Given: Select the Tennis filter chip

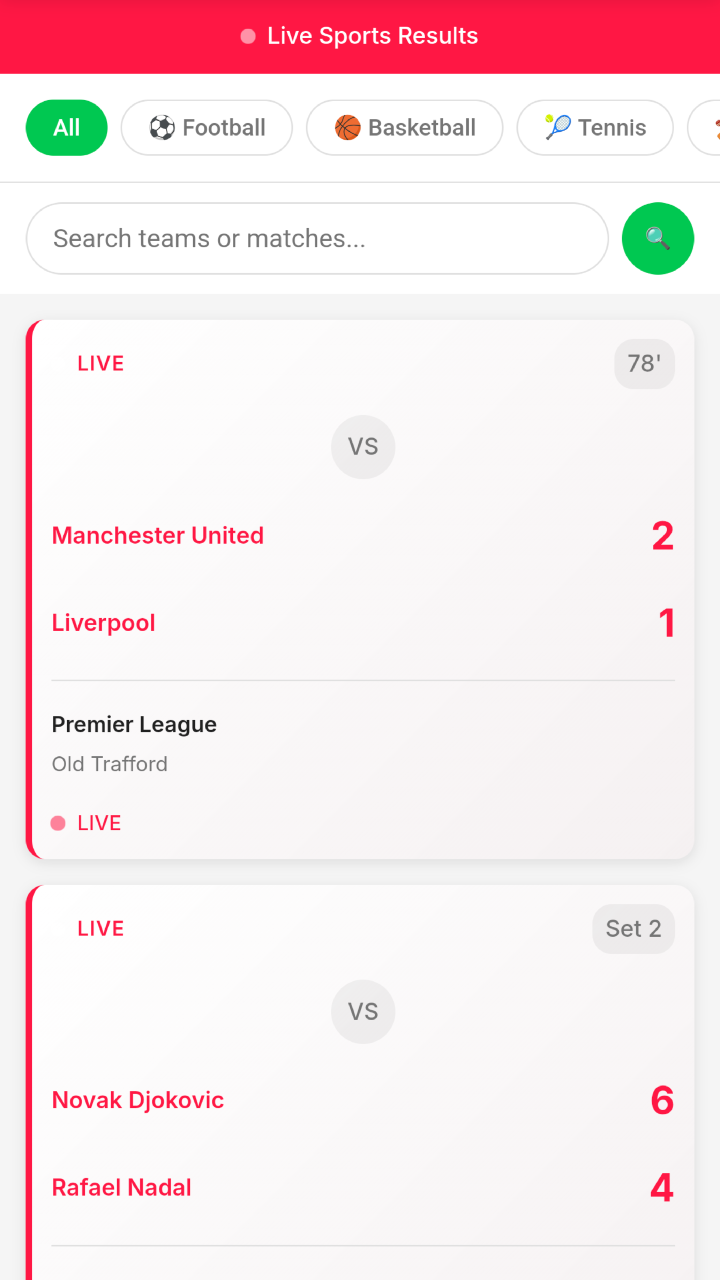Looking at the screenshot, I should tap(595, 128).
